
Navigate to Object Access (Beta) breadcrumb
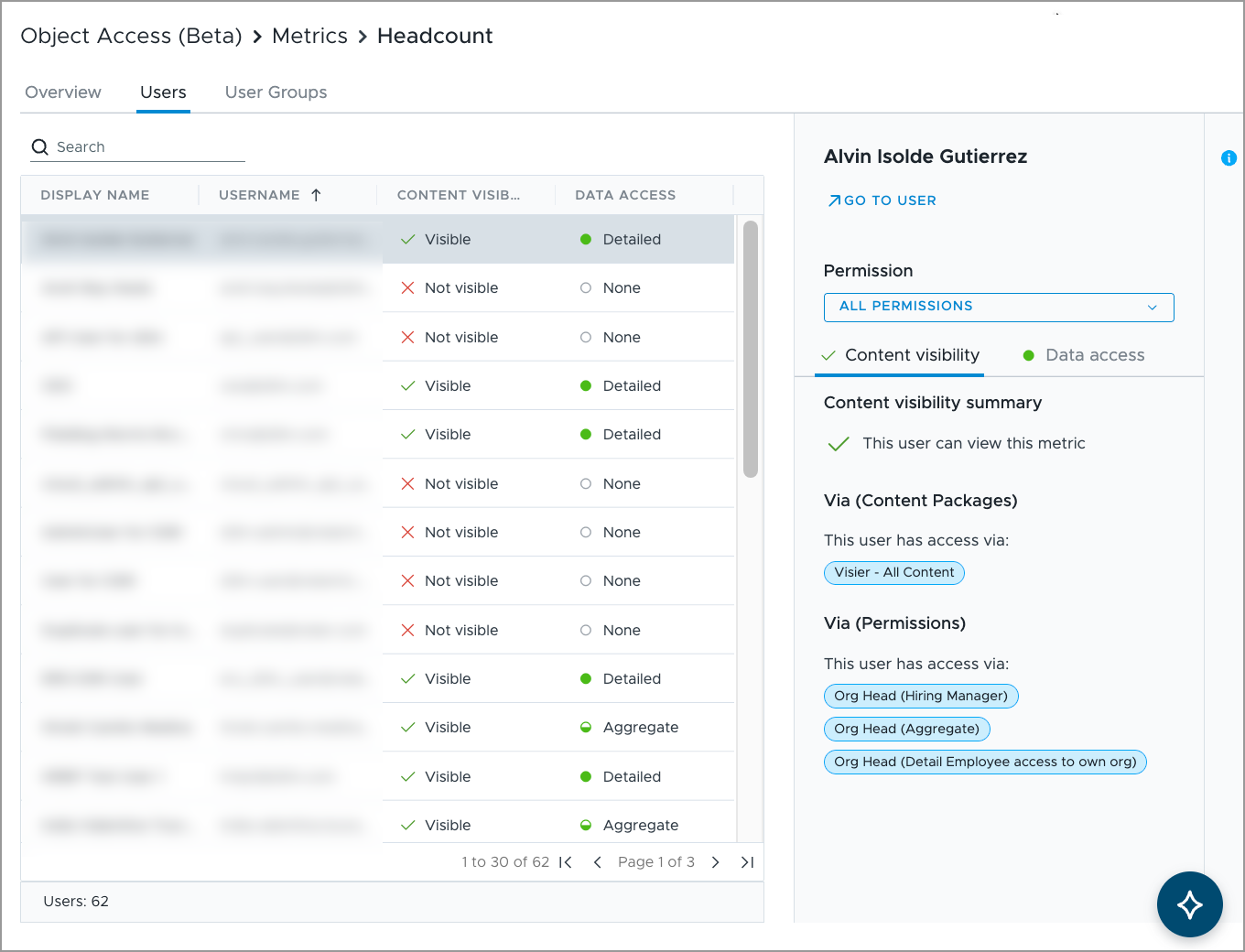(x=131, y=36)
